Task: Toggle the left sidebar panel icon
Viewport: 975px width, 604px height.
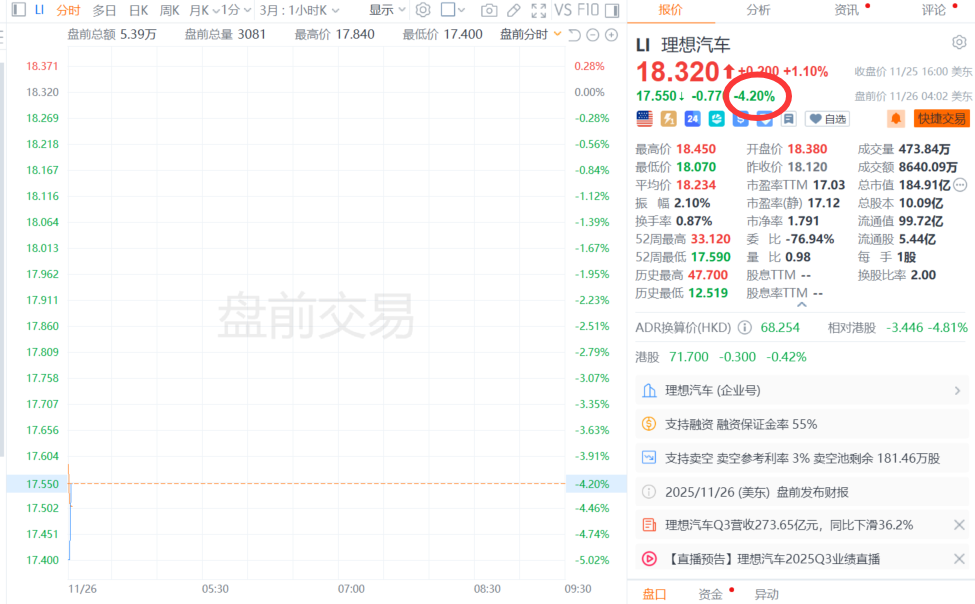Action: click(19, 9)
